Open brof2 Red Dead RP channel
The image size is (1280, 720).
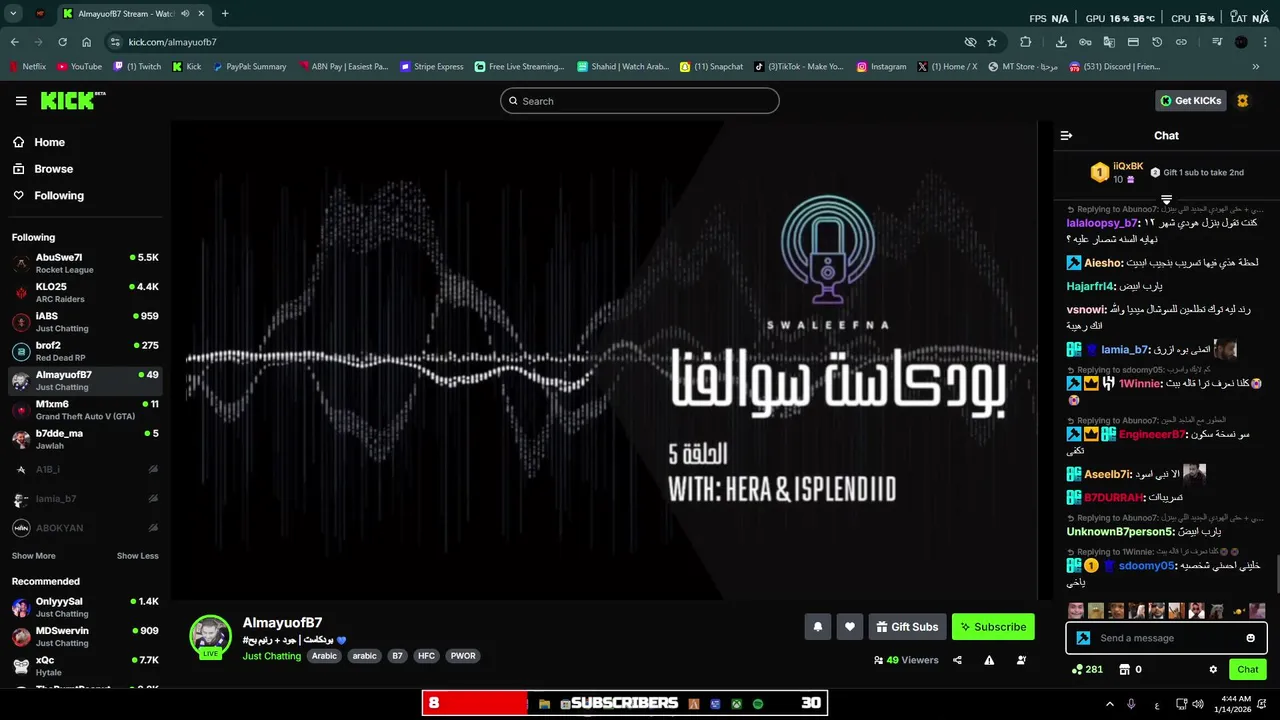tap(85, 351)
